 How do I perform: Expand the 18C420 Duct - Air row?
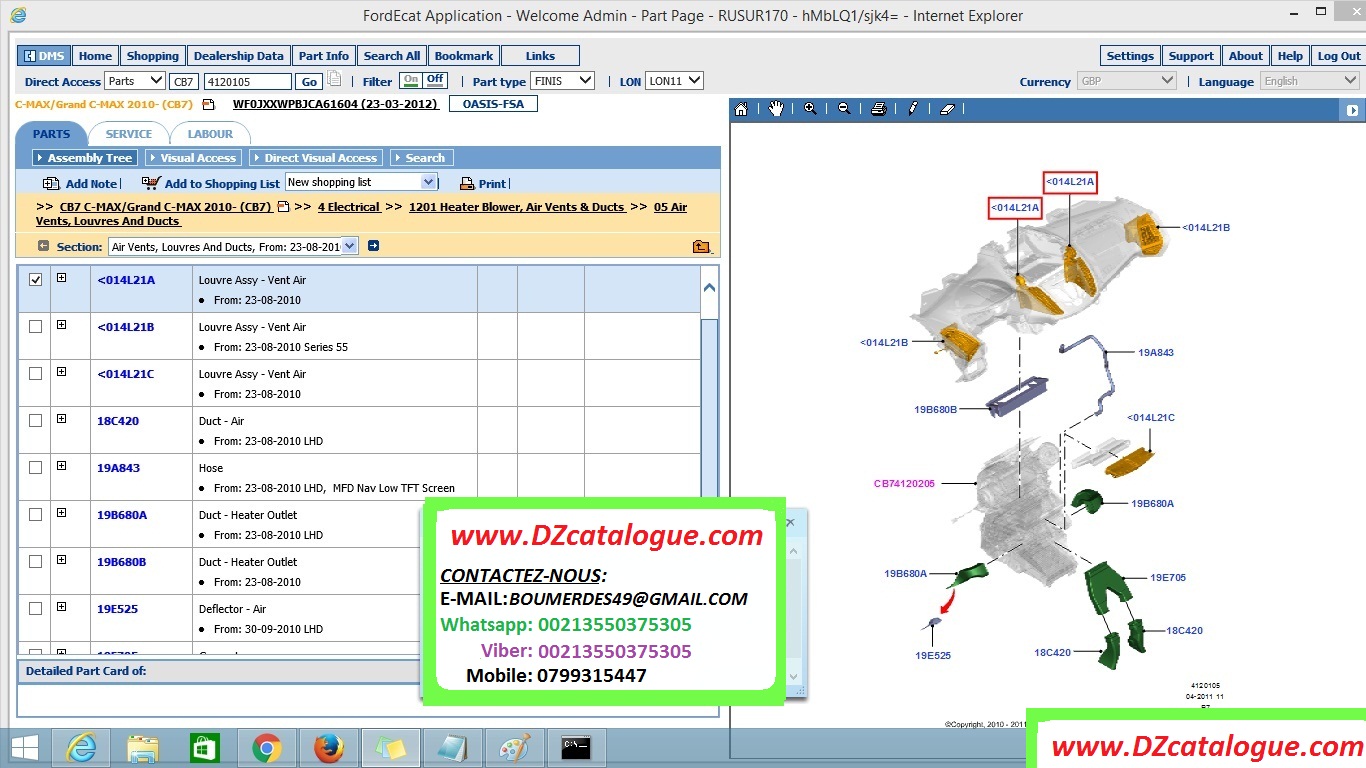(61, 419)
